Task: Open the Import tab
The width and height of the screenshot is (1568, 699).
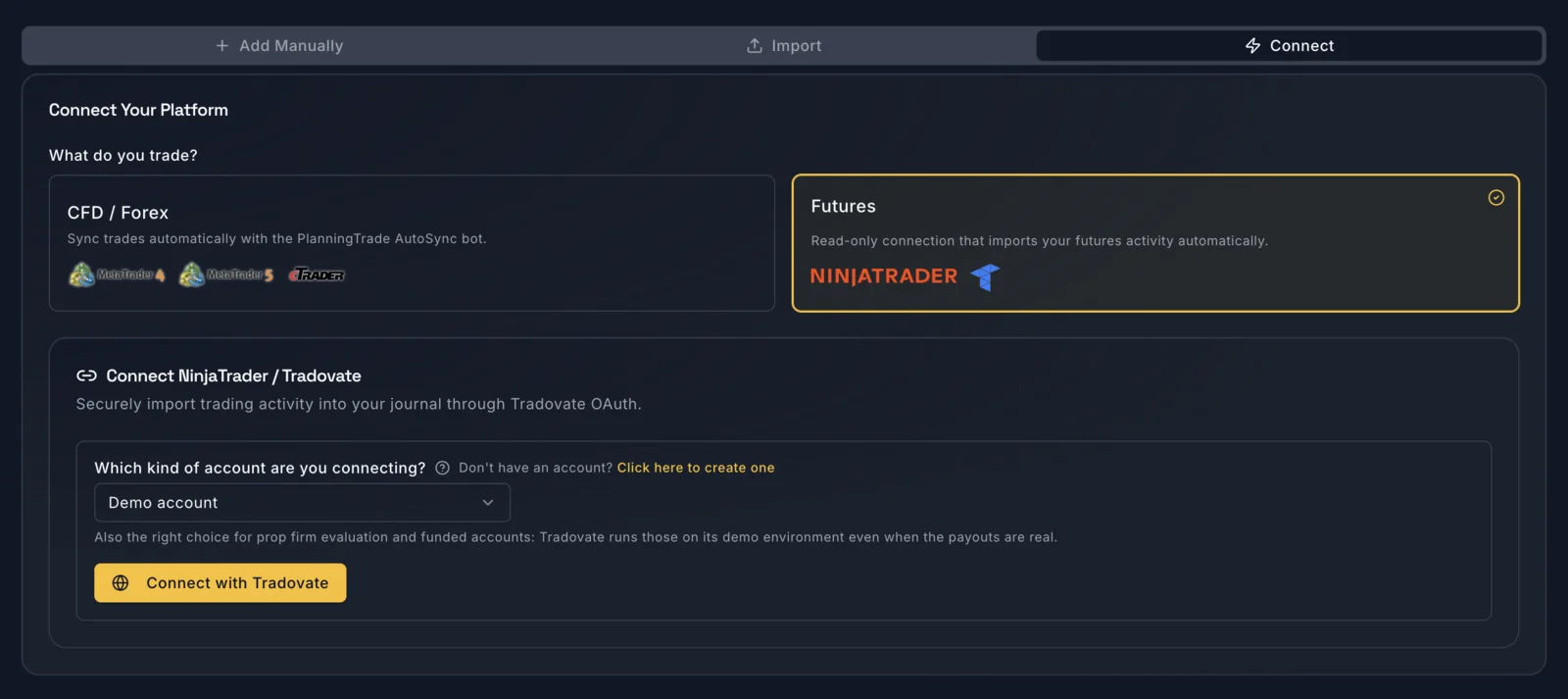Action: (x=784, y=45)
